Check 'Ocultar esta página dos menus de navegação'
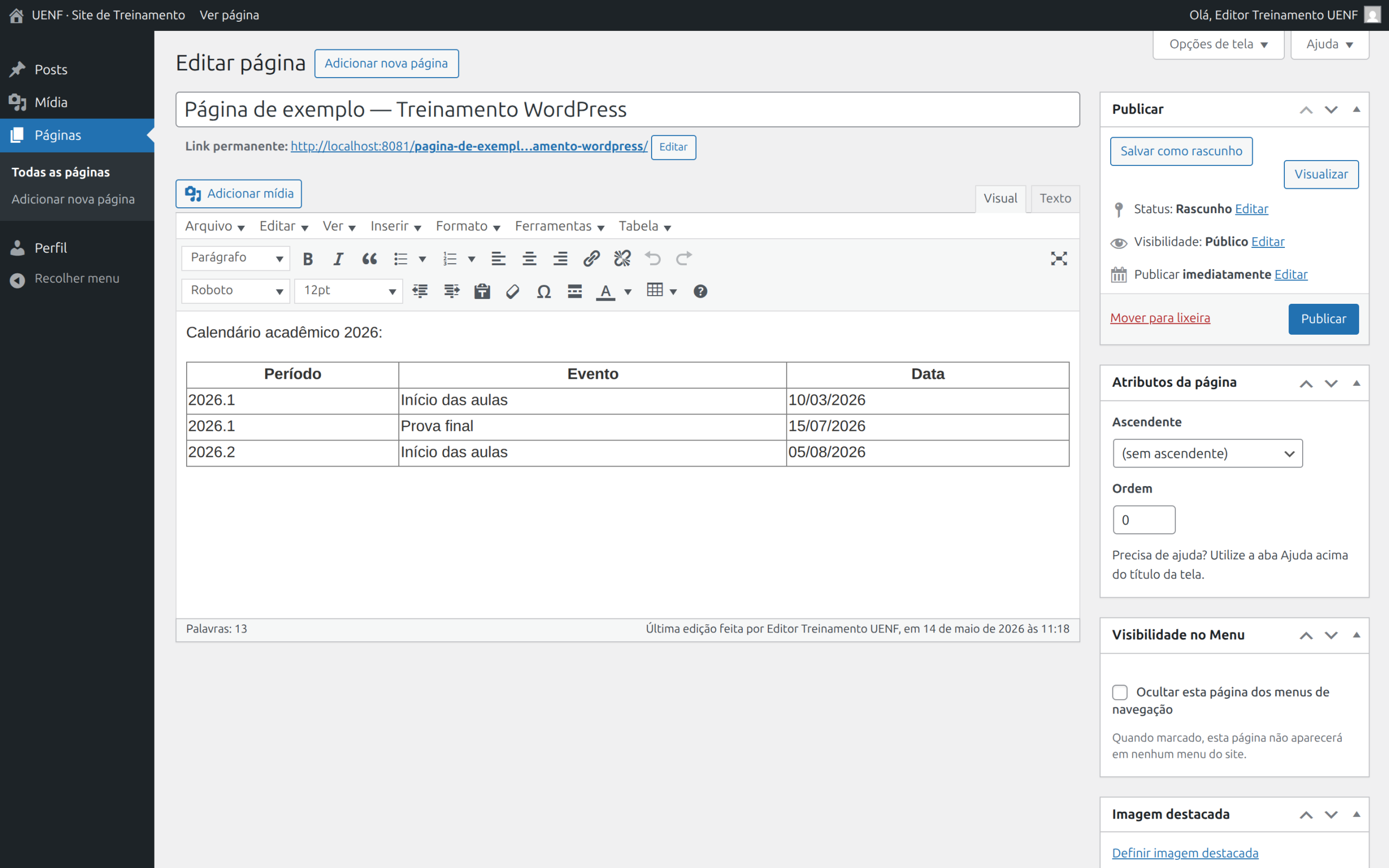The height and width of the screenshot is (868, 1389). (x=1120, y=692)
